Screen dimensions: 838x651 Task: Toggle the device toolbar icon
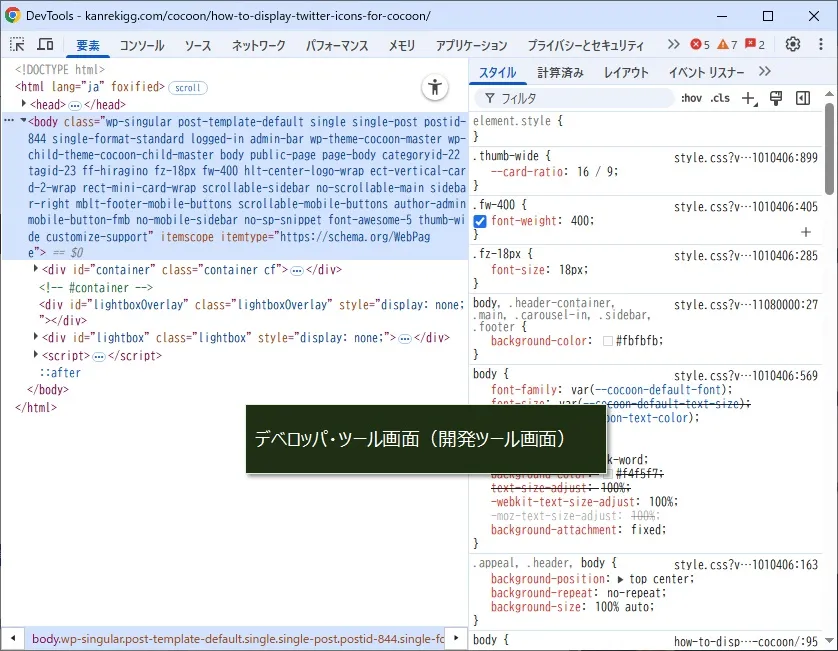45,45
